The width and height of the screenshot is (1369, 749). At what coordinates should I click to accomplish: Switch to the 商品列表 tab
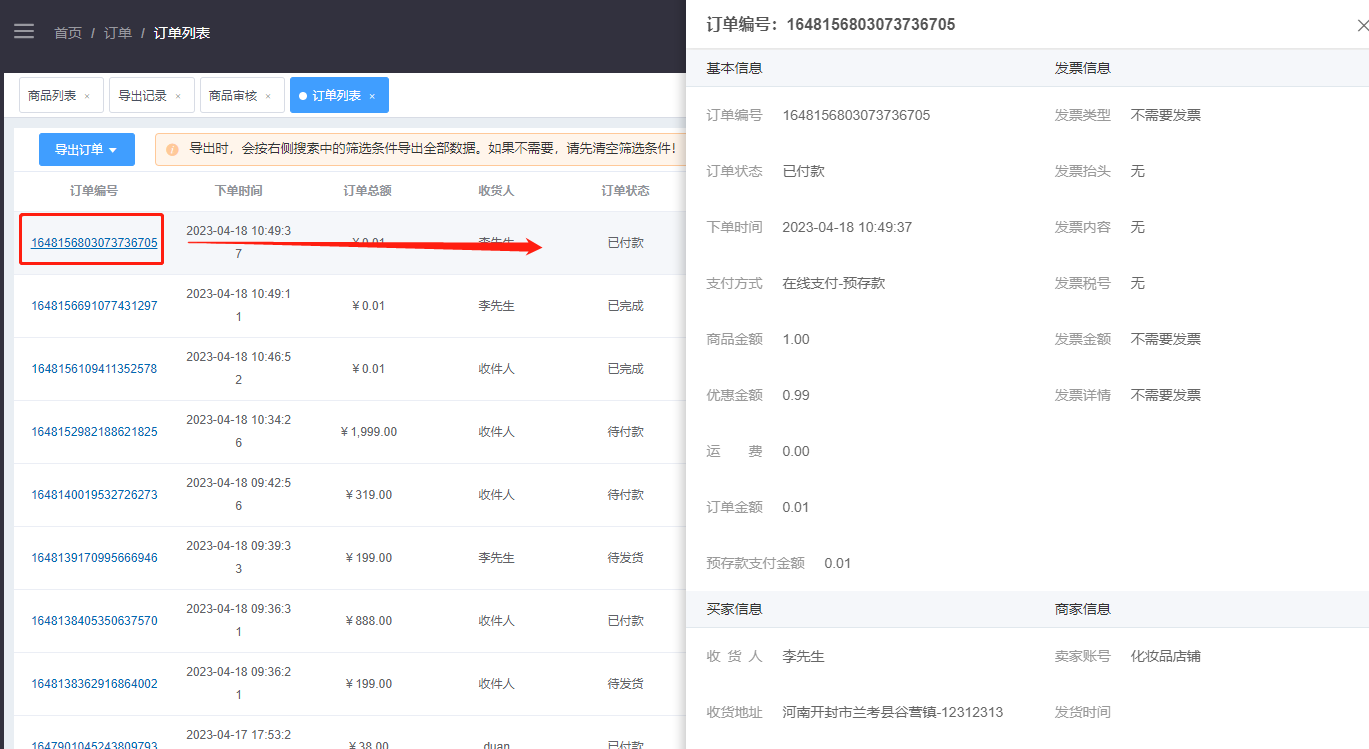(52, 96)
